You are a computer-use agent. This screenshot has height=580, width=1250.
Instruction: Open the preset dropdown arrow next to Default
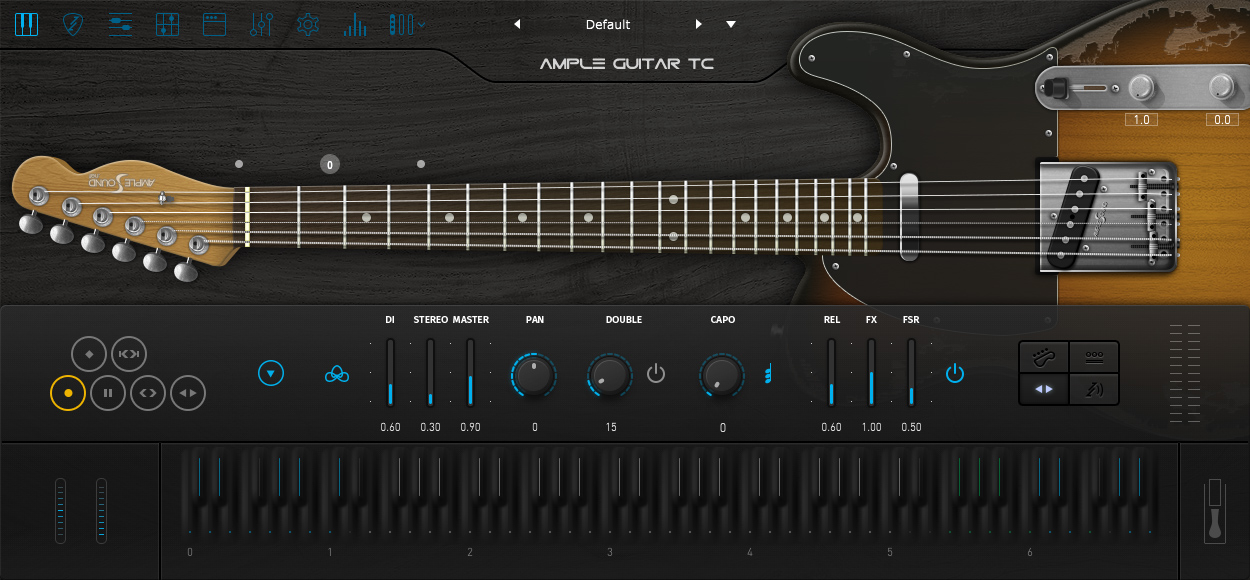pos(731,24)
